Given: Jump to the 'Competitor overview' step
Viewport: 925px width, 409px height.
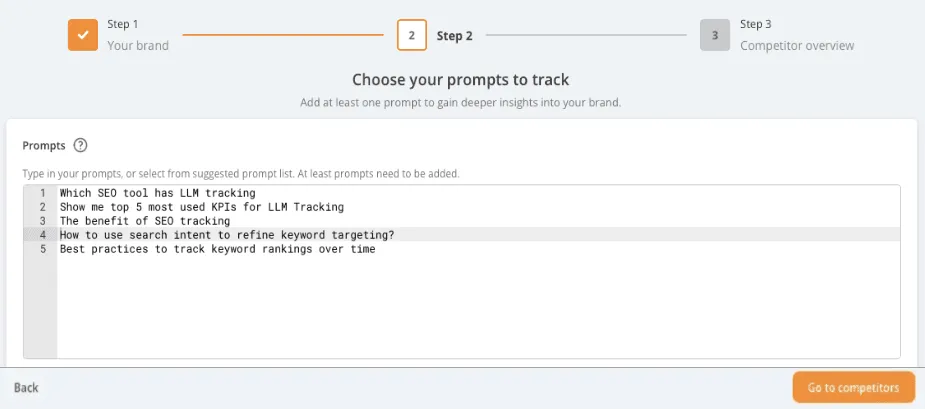Looking at the screenshot, I should pos(797,45).
